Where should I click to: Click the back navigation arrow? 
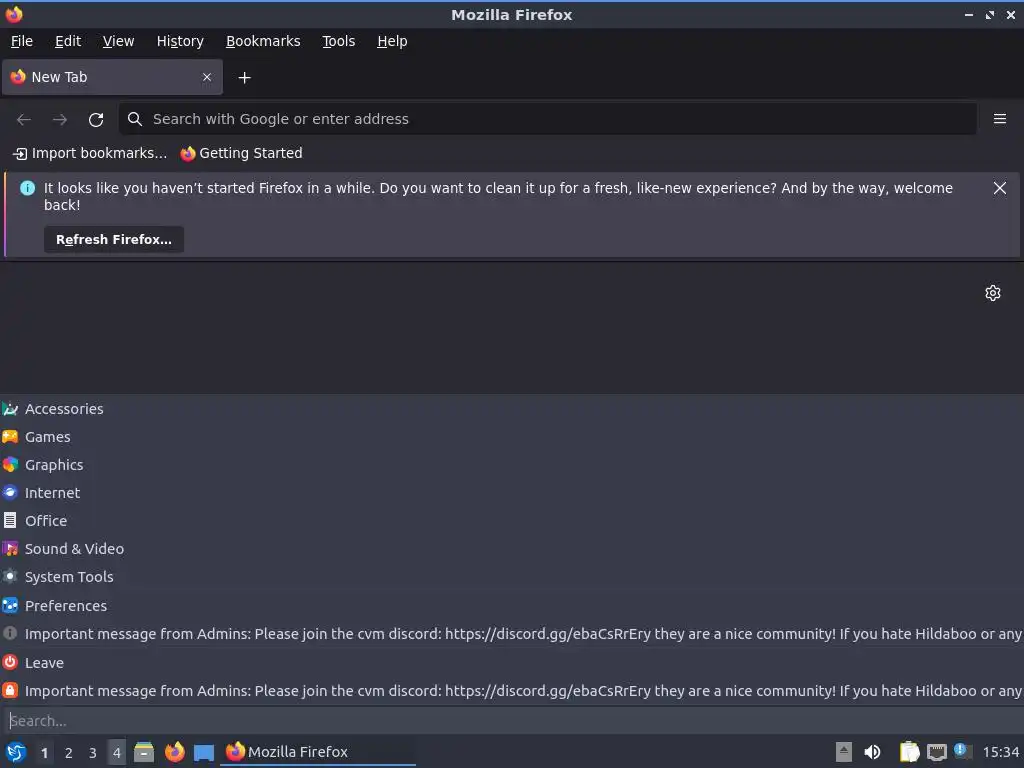[x=24, y=120]
